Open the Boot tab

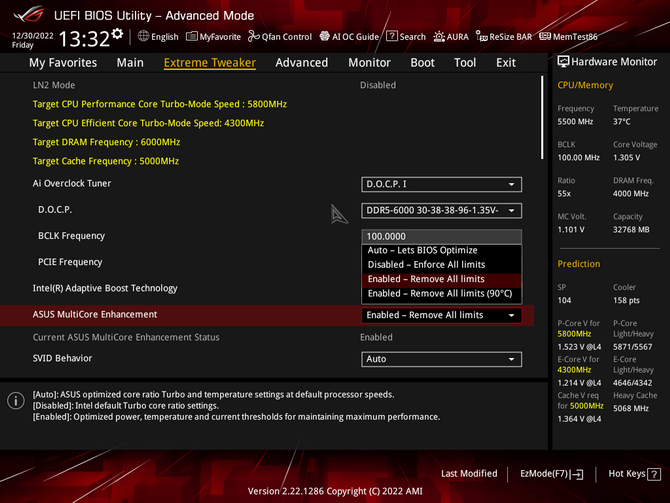422,63
